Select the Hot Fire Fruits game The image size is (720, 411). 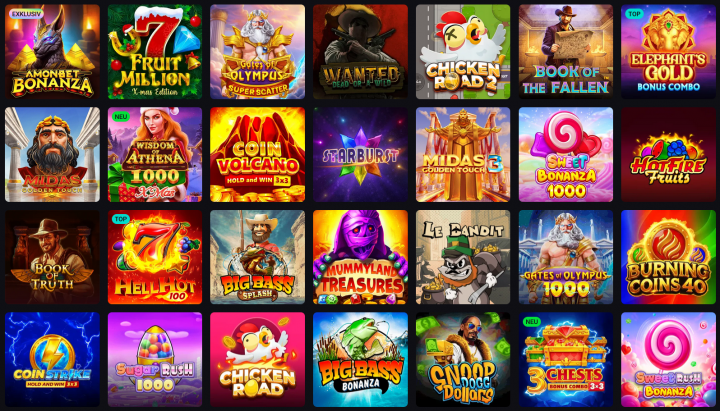tap(669, 154)
